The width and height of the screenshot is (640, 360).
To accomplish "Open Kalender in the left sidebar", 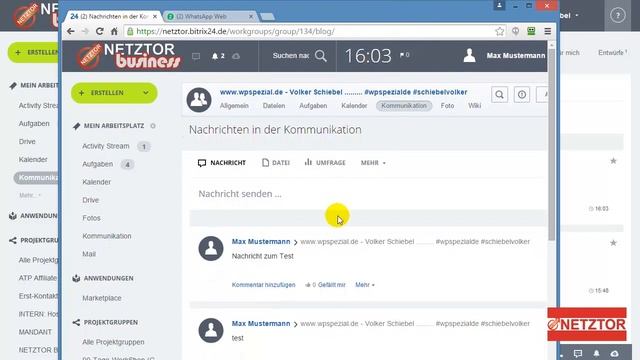I will pyautogui.click(x=96, y=182).
